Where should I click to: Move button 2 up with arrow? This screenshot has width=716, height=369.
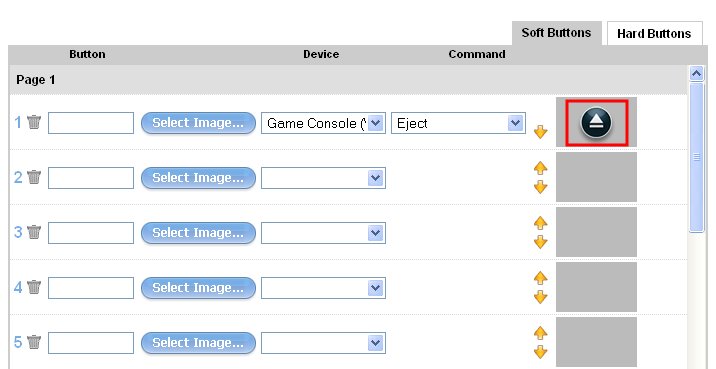coord(541,168)
